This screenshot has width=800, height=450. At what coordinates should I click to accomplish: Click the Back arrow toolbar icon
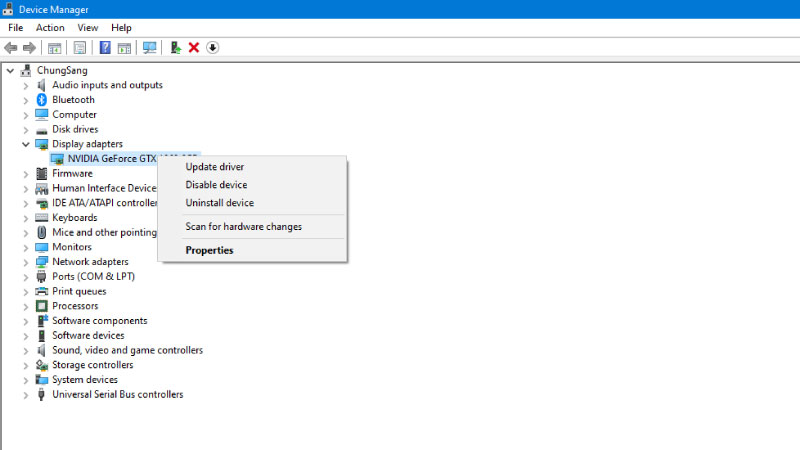(11, 48)
